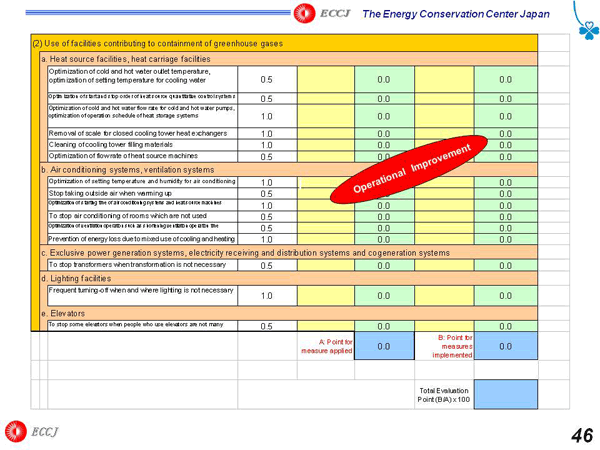Select 'A: Point for measure applied' label
Image resolution: width=600 pixels, height=450 pixels.
[x=327, y=346]
